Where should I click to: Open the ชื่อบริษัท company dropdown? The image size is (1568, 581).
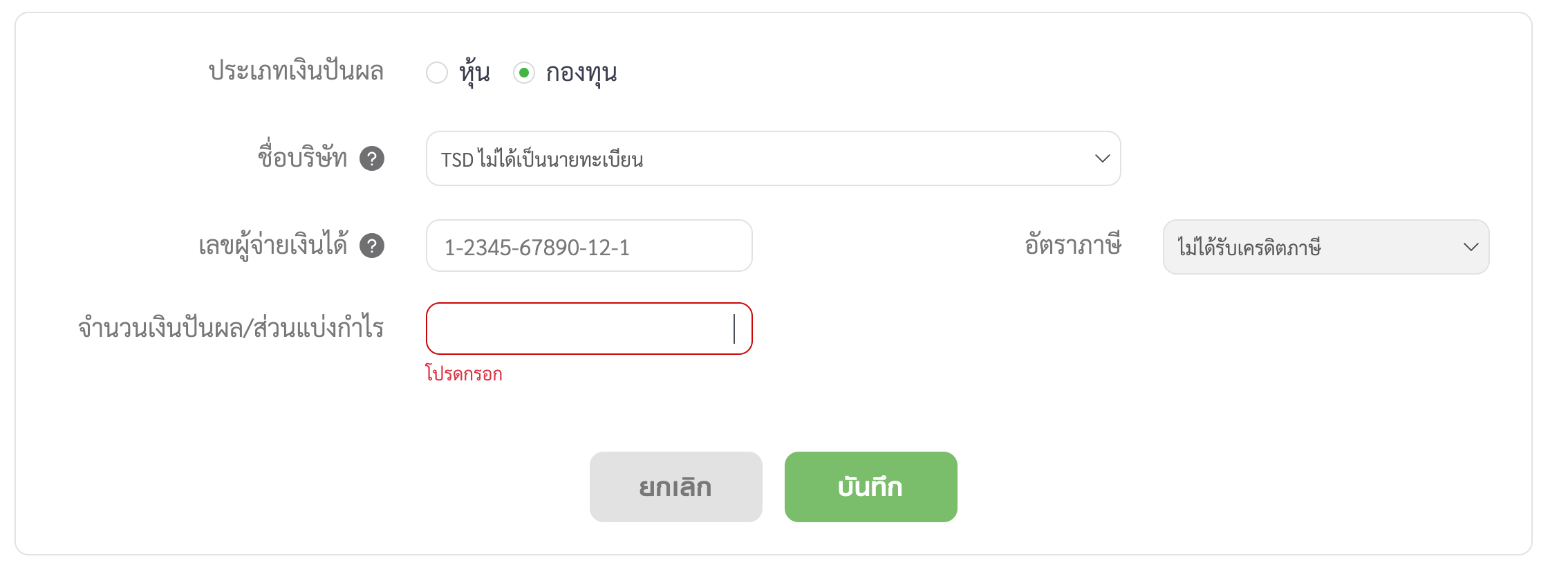tap(773, 158)
